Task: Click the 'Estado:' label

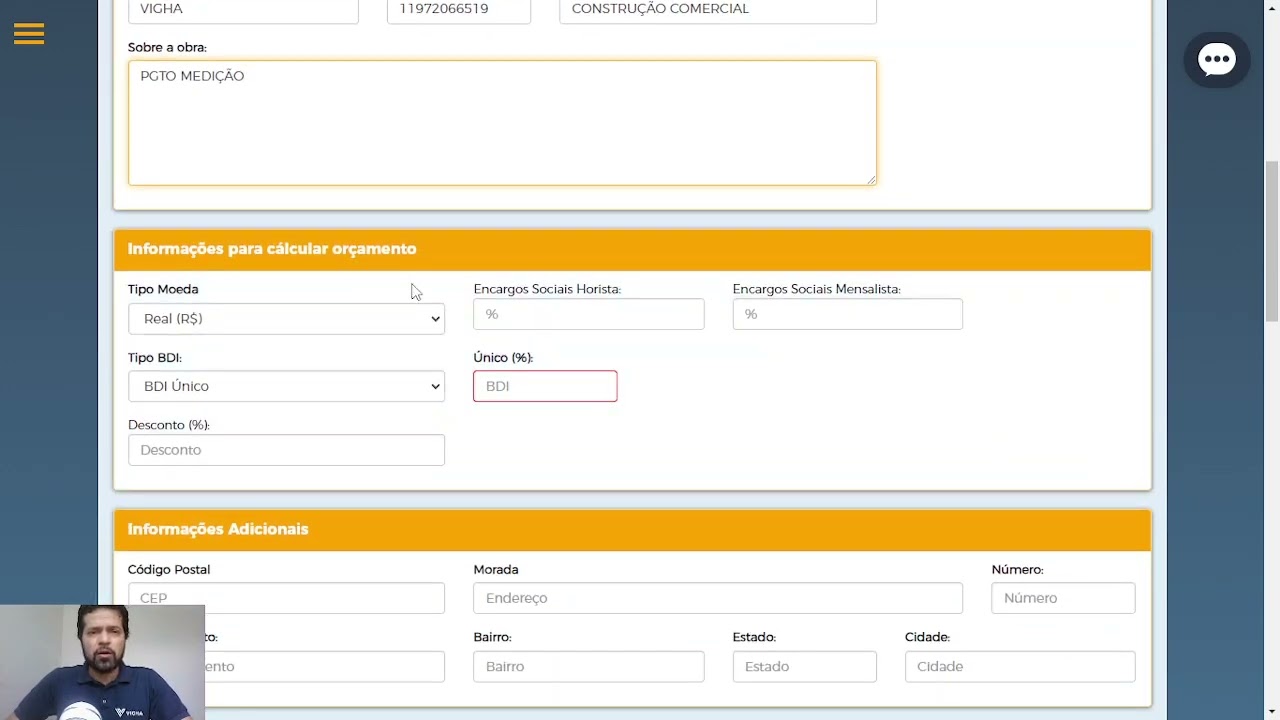Action: pyautogui.click(x=754, y=637)
